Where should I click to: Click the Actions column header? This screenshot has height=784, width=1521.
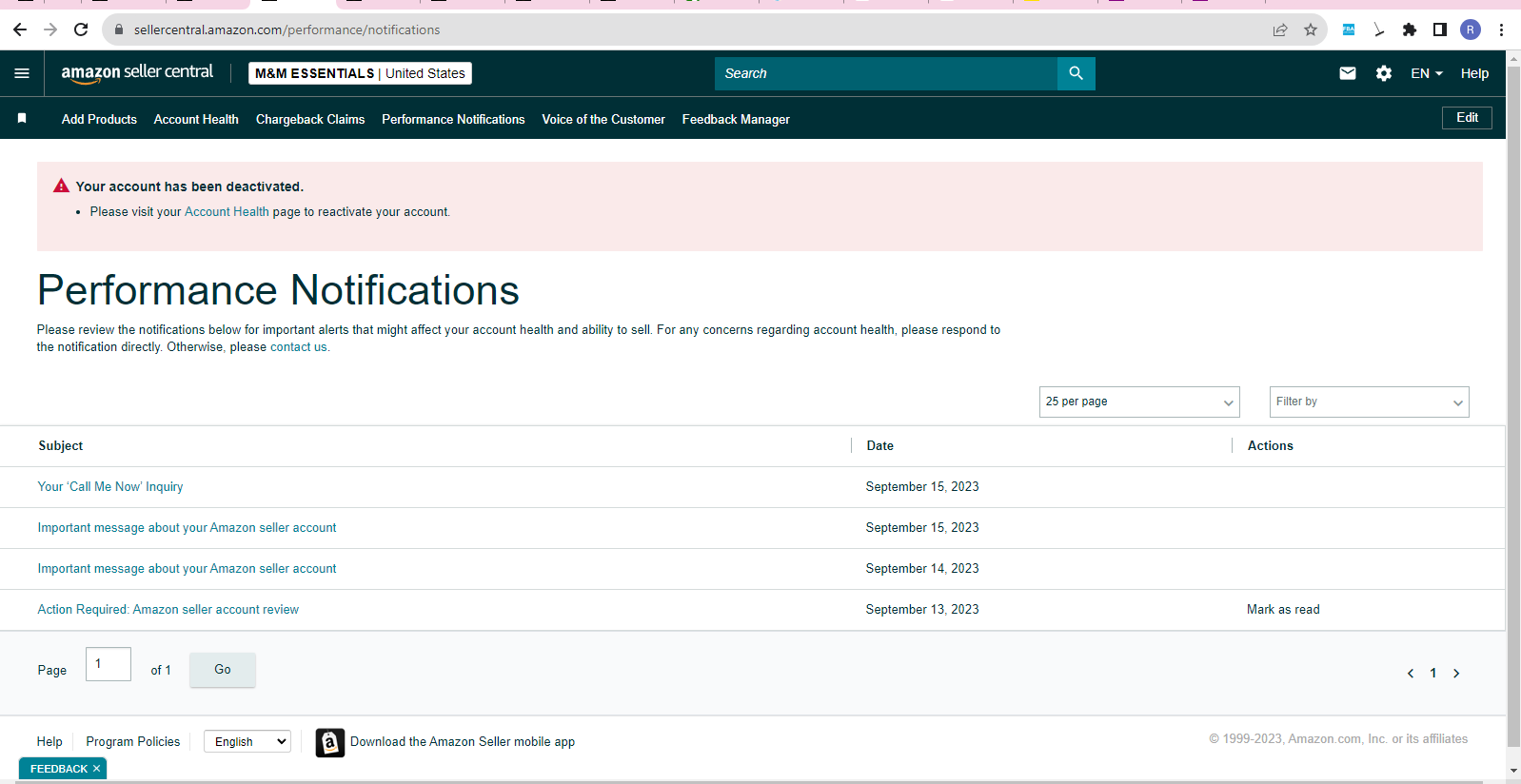tap(1271, 445)
